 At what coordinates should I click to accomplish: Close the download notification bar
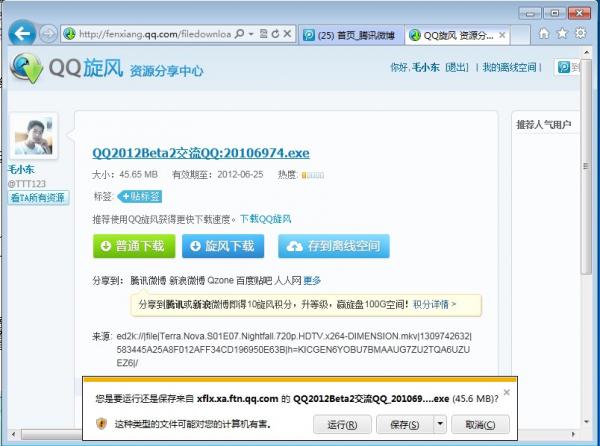click(507, 392)
